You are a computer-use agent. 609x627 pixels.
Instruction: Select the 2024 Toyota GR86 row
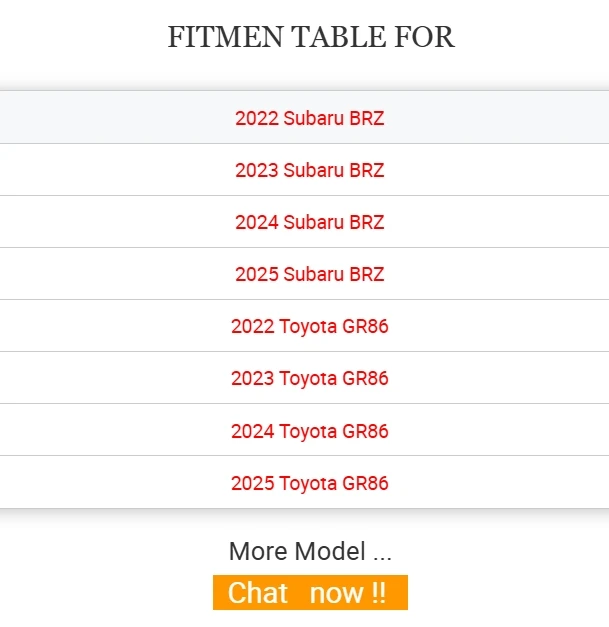(x=304, y=430)
